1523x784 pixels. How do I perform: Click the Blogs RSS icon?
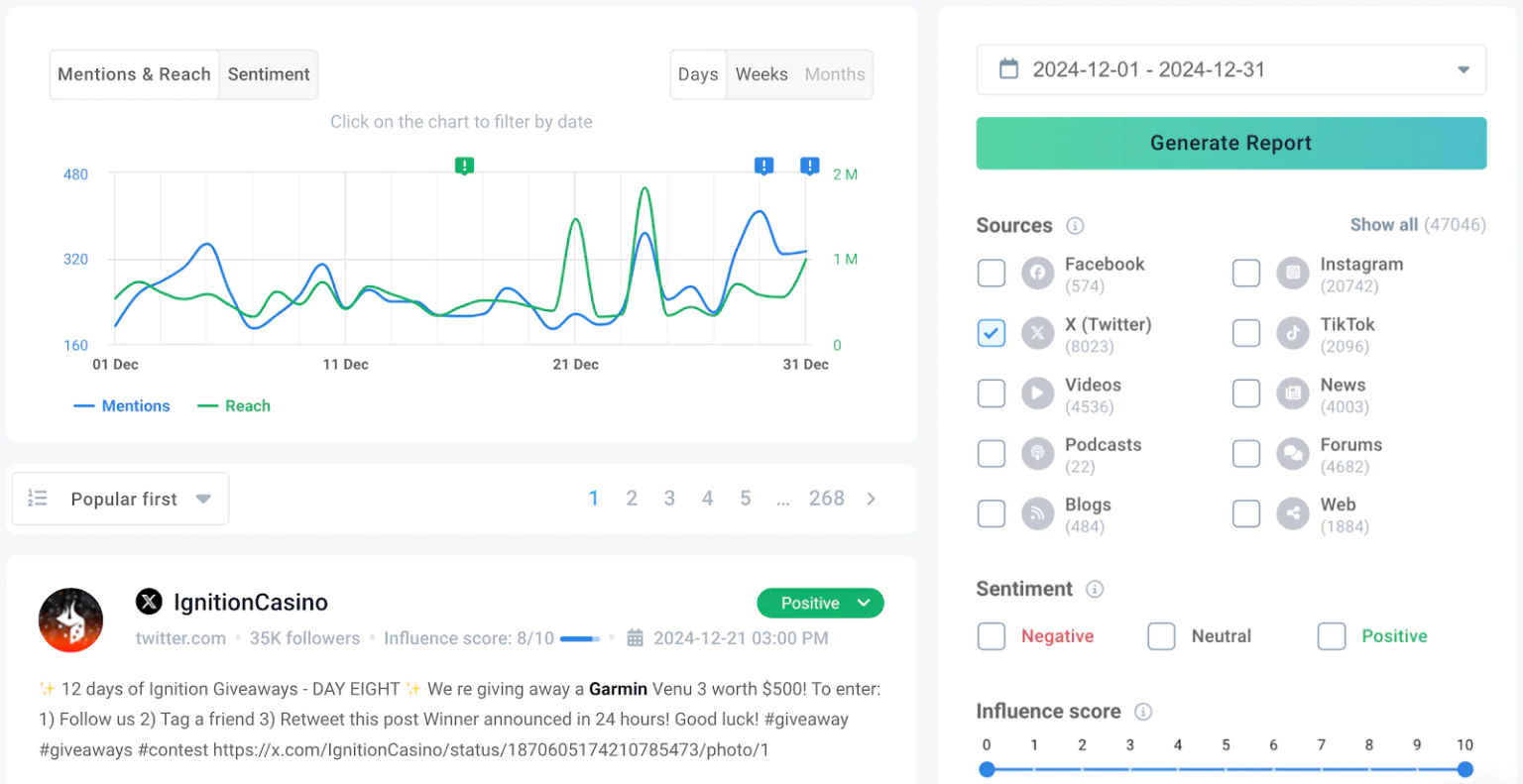(x=1037, y=513)
